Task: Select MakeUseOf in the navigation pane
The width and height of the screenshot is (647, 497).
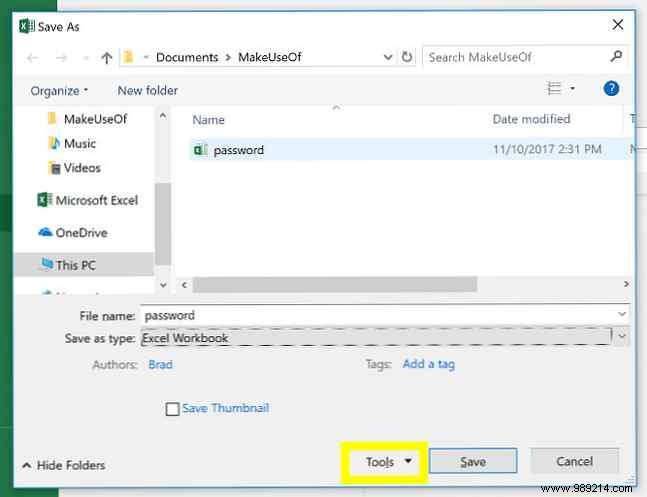Action: (x=95, y=119)
